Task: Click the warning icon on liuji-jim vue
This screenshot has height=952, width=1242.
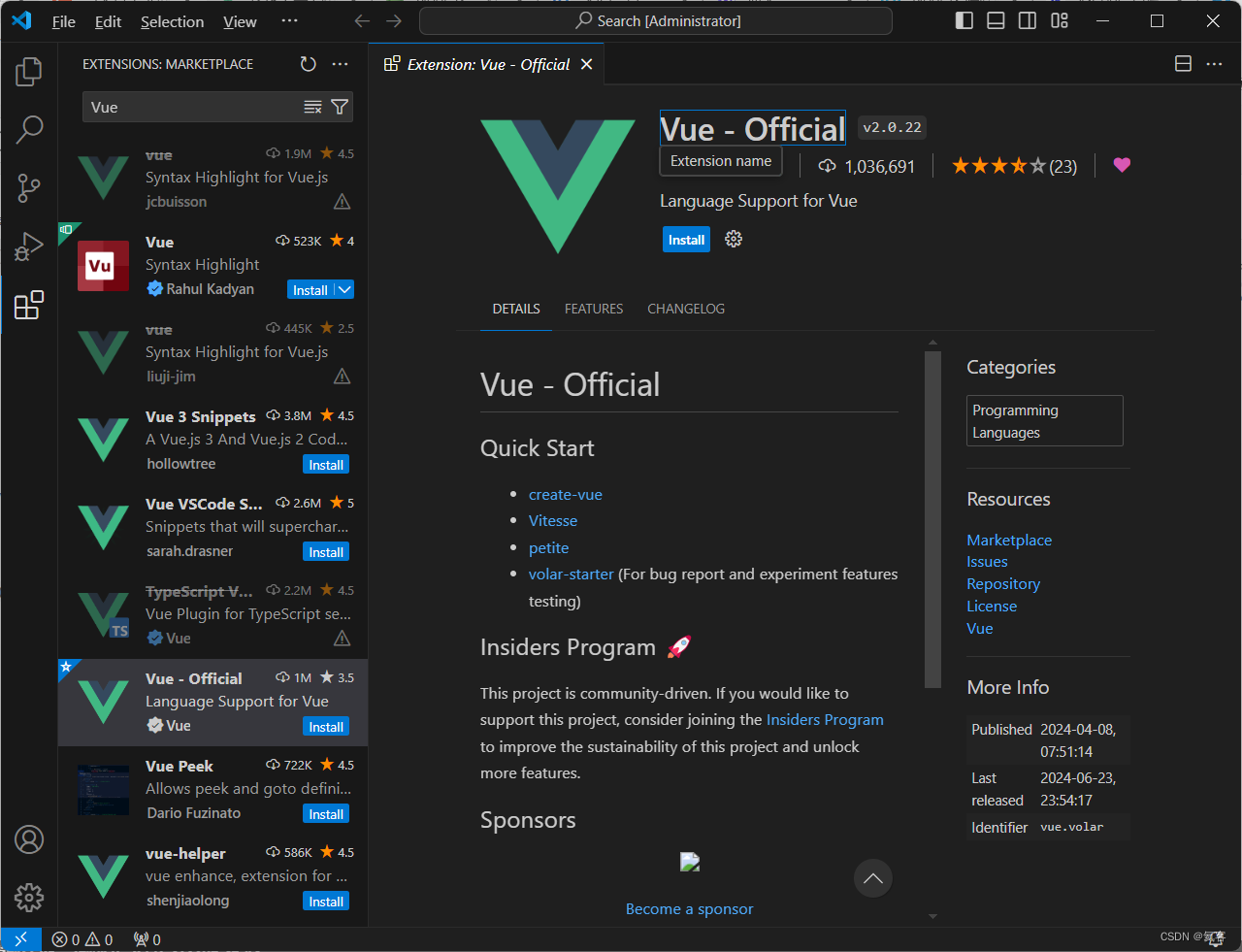Action: (x=343, y=377)
